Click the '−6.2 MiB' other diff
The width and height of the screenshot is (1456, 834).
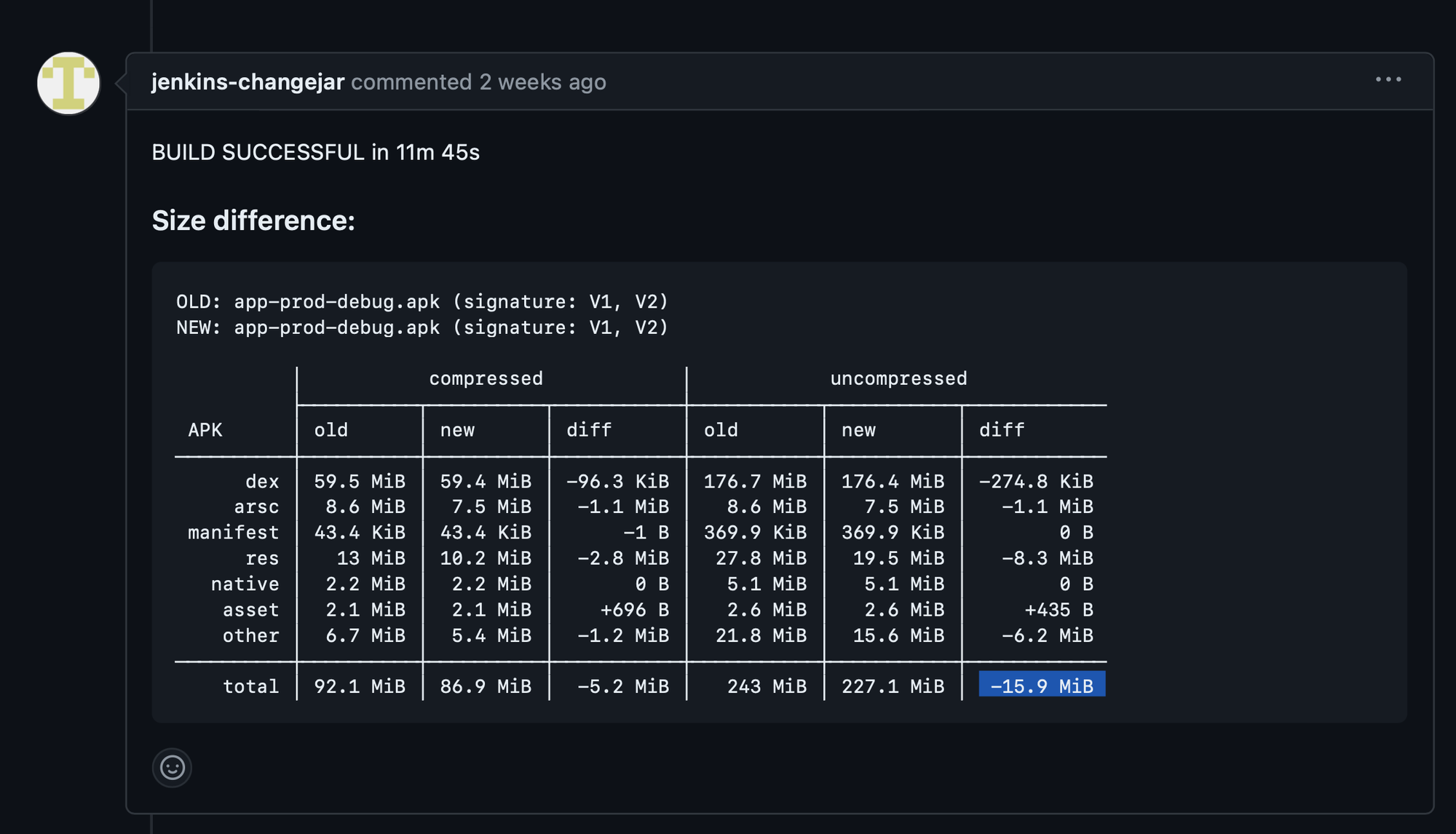pos(1048,635)
